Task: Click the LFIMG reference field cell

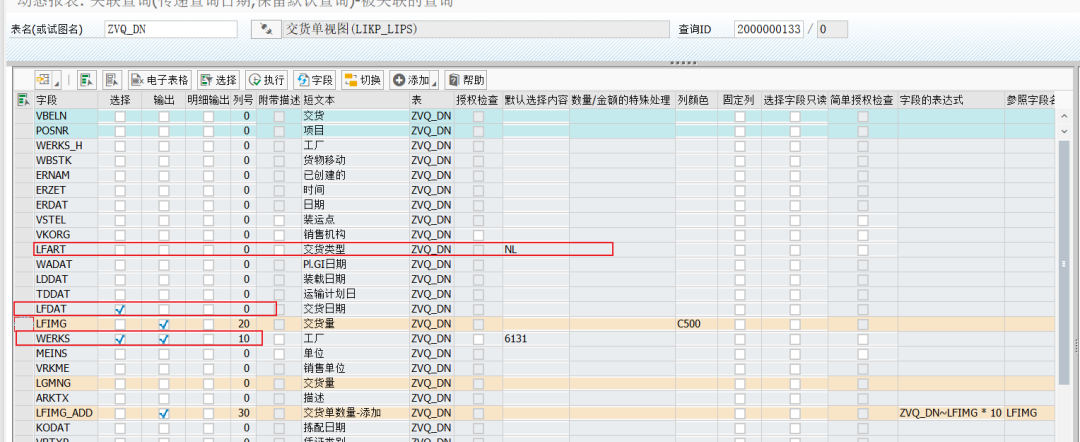Action: click(1029, 413)
